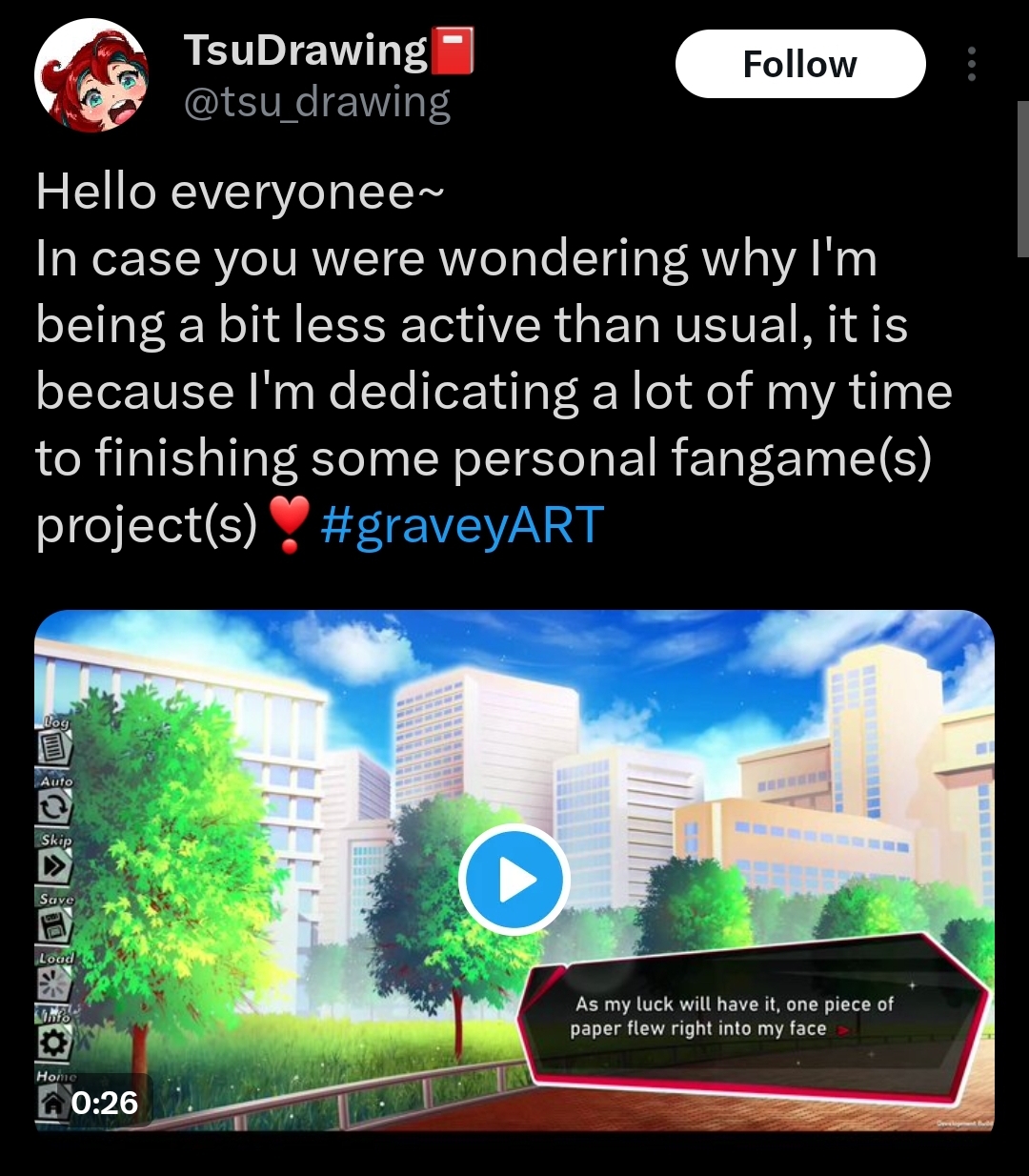Follow the TsuDrawing account
The width and height of the screenshot is (1029, 1176).
(800, 64)
